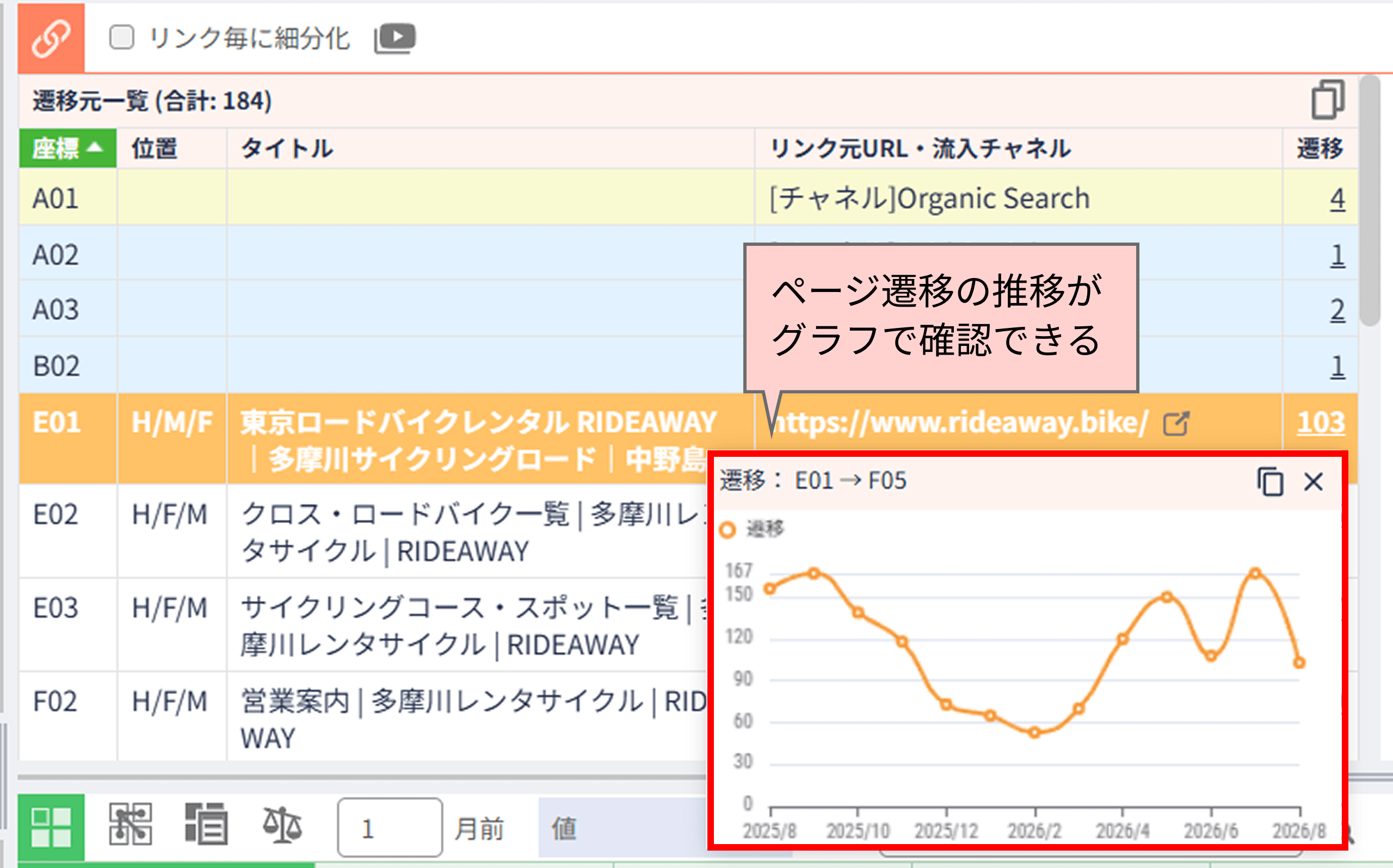Close the 遷移：E01→F05 graph popup
Image resolution: width=1393 pixels, height=868 pixels.
point(1314,482)
